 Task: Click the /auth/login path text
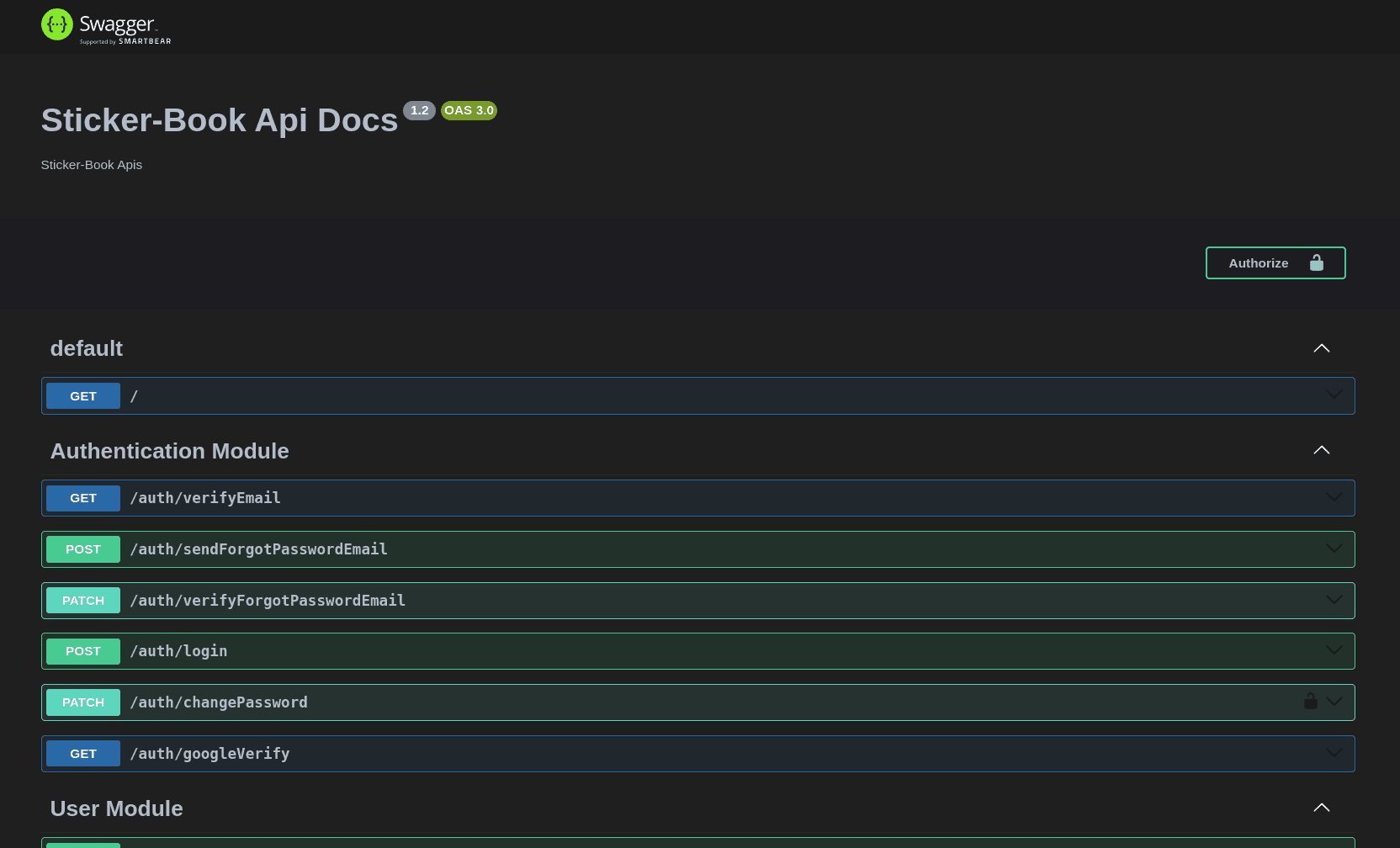coord(178,651)
